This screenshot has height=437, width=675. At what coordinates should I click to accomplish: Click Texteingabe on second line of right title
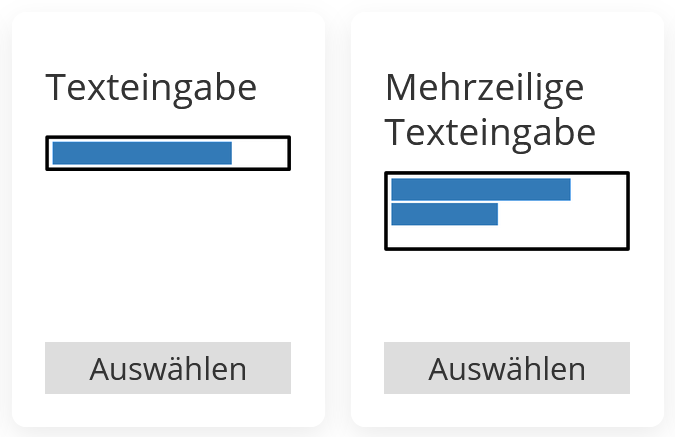[x=490, y=132]
